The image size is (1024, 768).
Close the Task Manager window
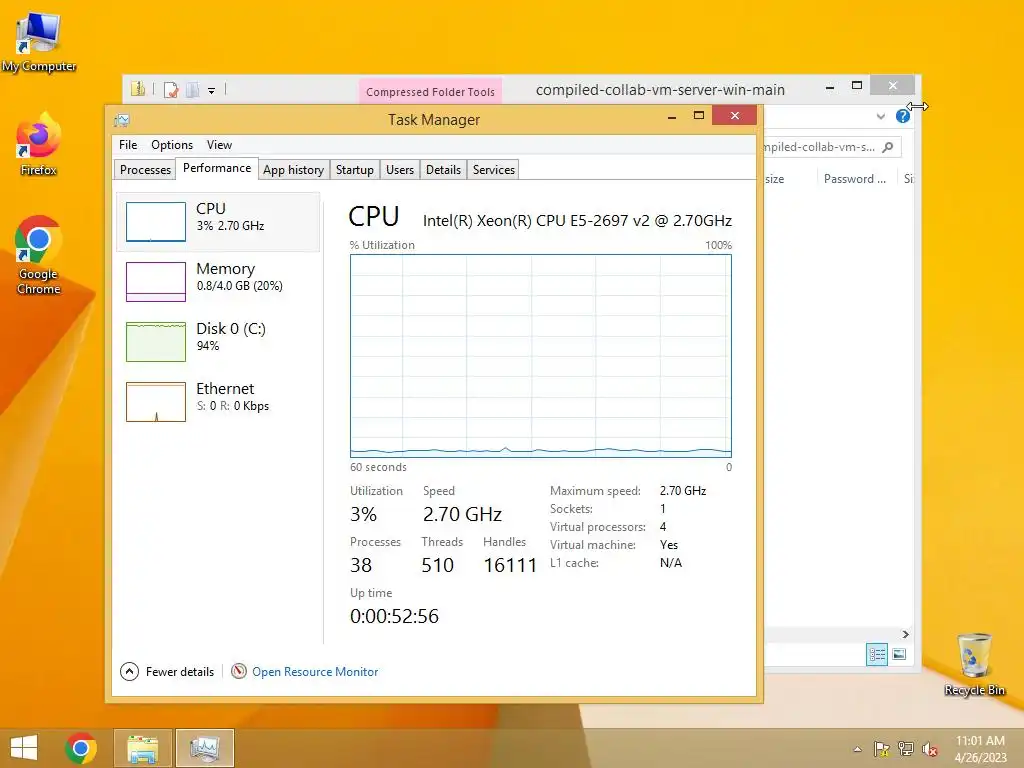(735, 116)
